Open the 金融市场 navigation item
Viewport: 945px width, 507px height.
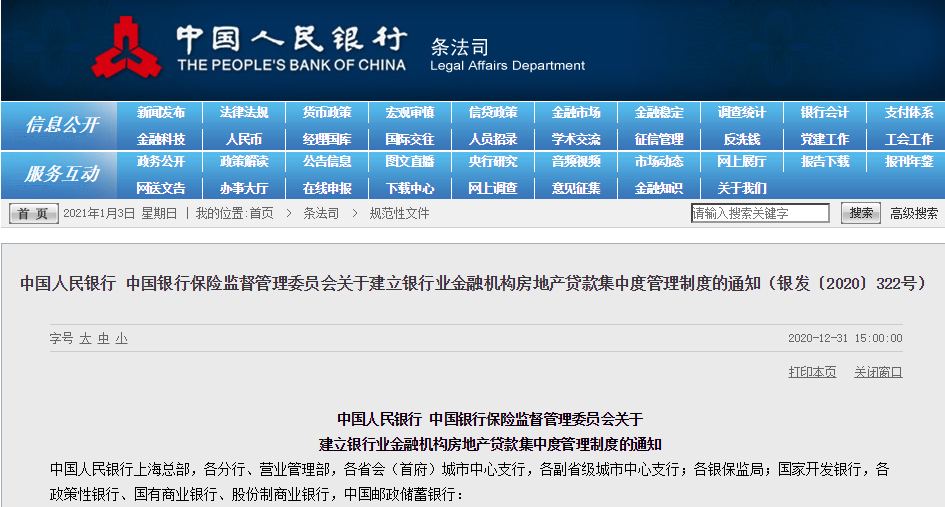pos(576,113)
